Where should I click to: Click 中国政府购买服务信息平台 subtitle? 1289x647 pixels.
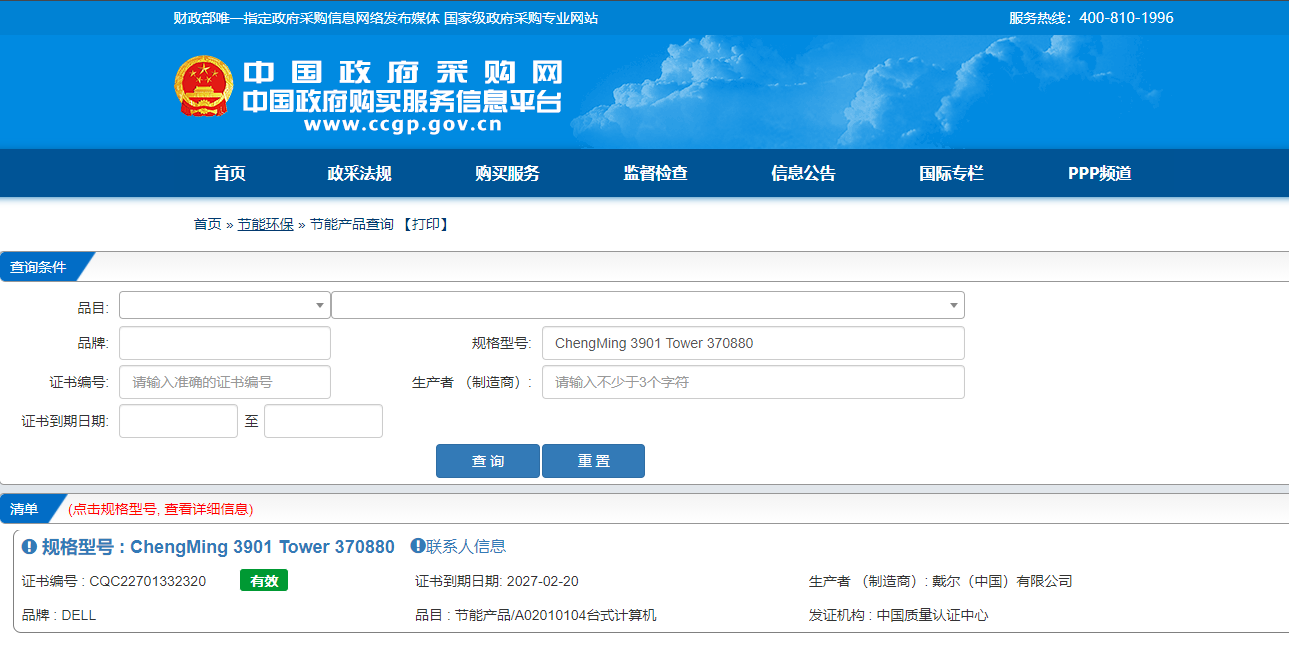pyautogui.click(x=402, y=101)
